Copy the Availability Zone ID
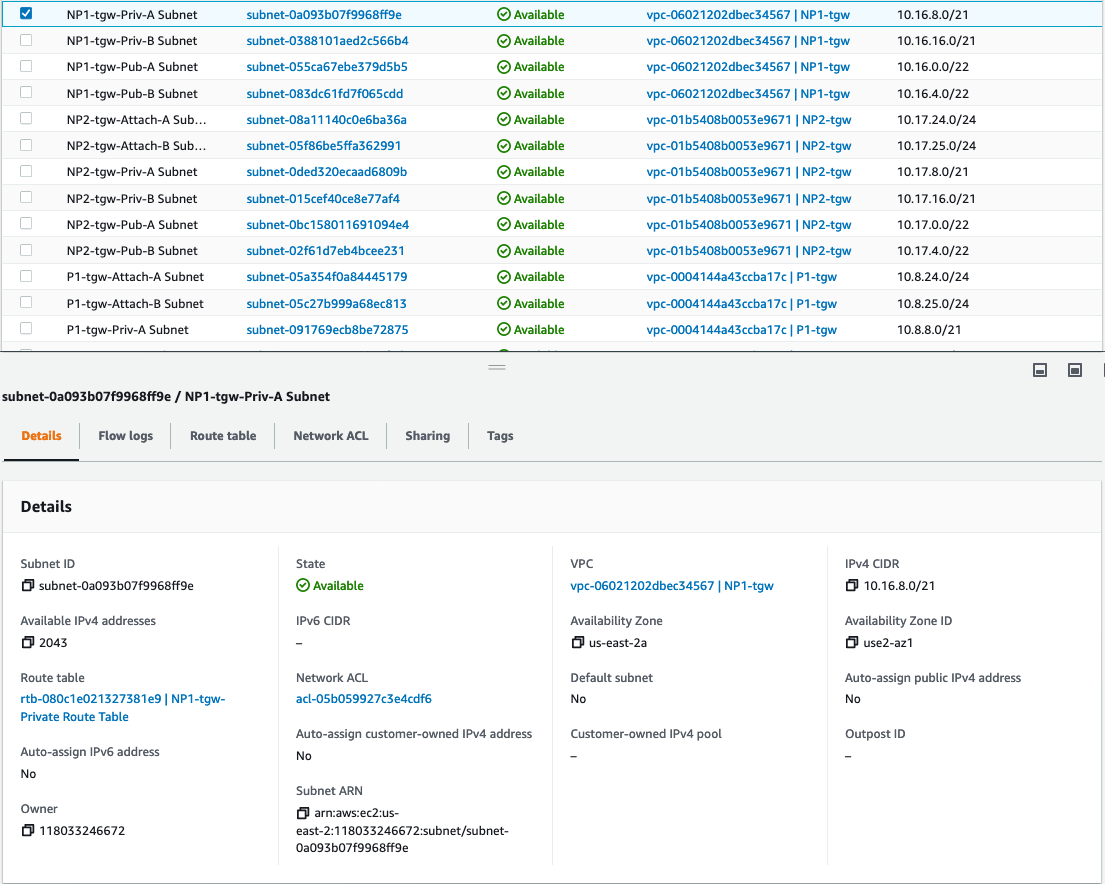Image resolution: width=1105 pixels, height=884 pixels. click(x=852, y=643)
